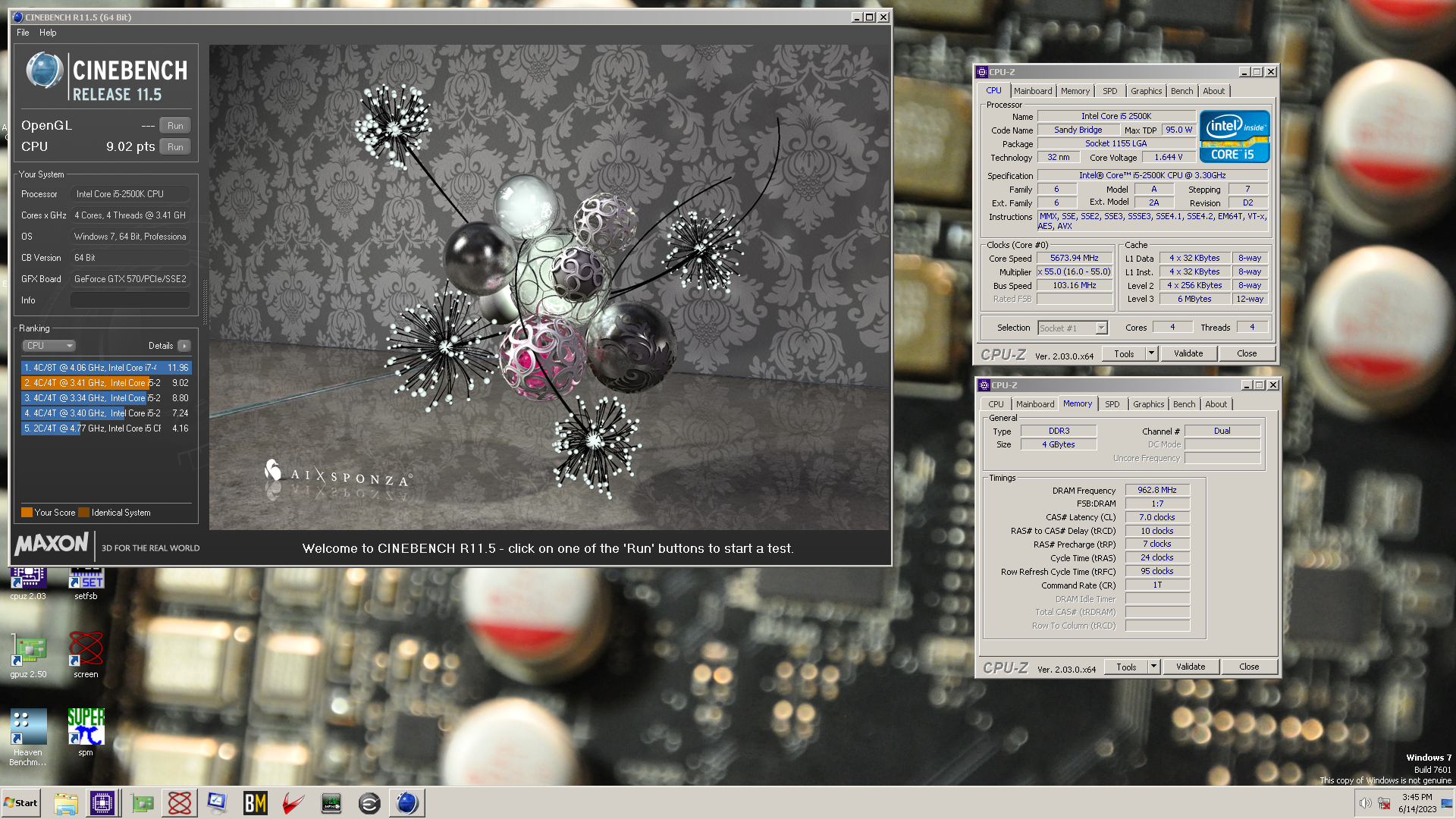Image resolution: width=1456 pixels, height=819 pixels.
Task: Open the CPU ranking type dropdown
Action: coord(49,346)
